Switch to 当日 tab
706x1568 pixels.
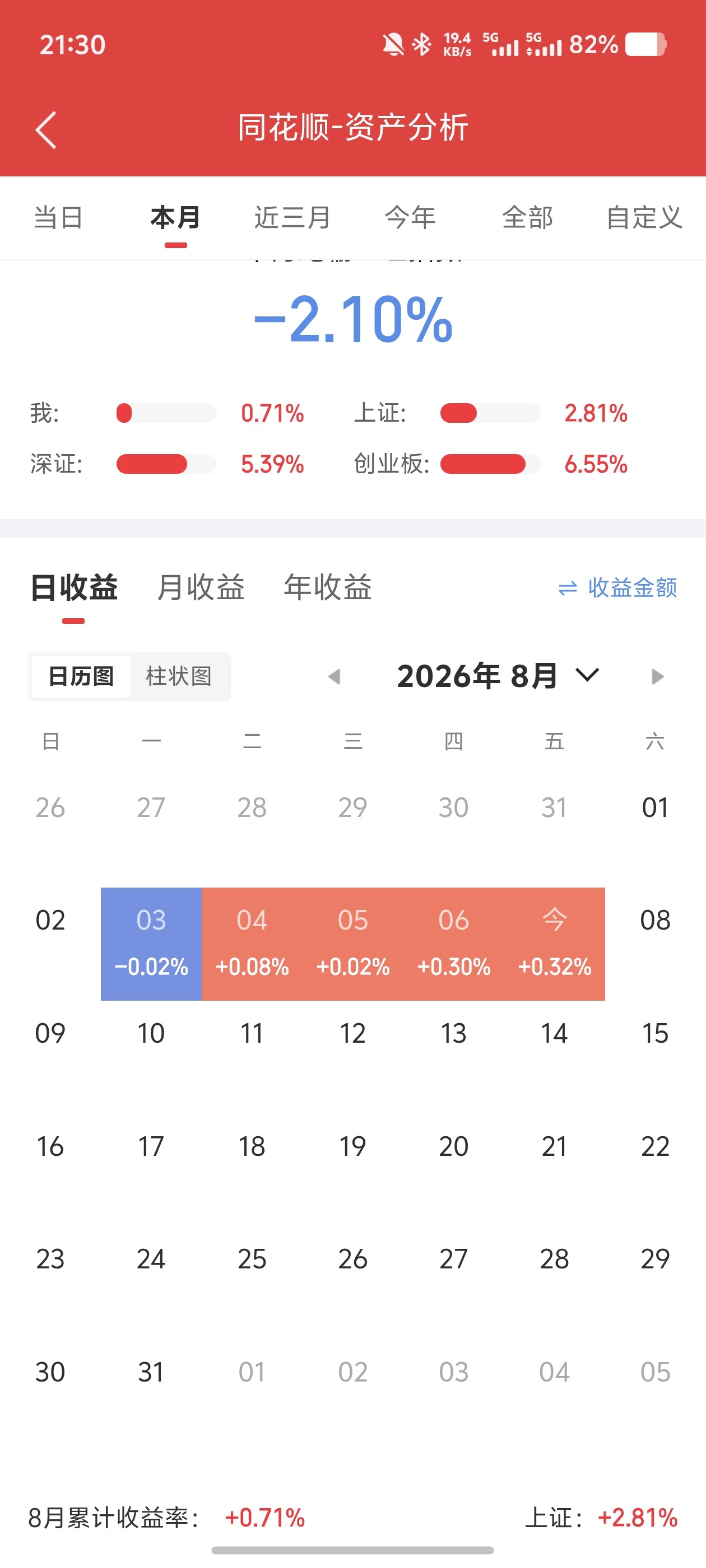pyautogui.click(x=58, y=217)
